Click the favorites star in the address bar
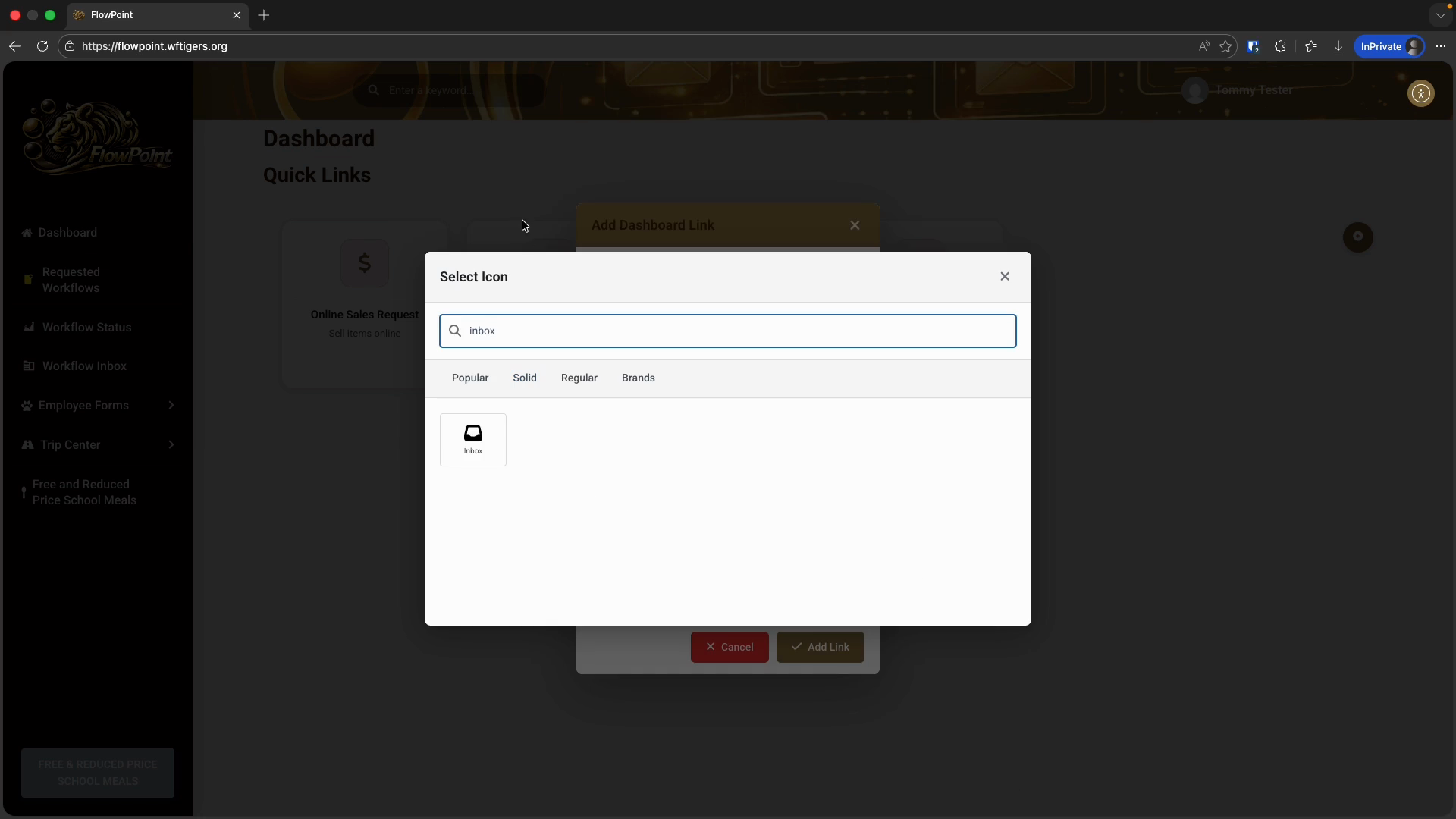 1225,47
